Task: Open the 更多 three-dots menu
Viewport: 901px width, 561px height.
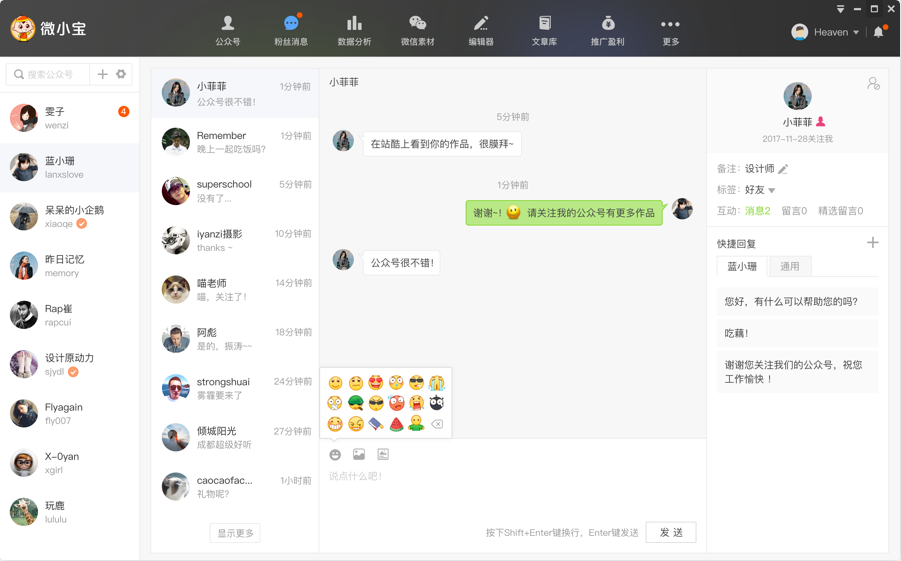Action: [670, 30]
